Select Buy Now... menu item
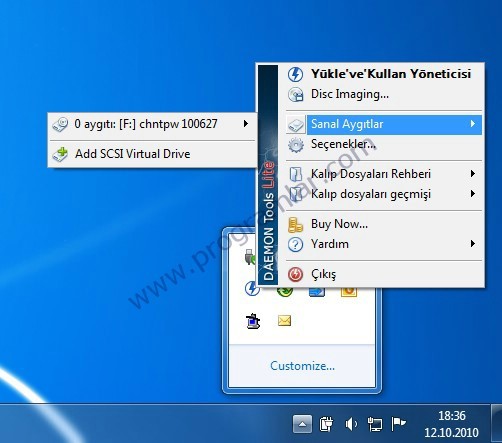Screen dimensions: 502x443 pyautogui.click(x=384, y=224)
